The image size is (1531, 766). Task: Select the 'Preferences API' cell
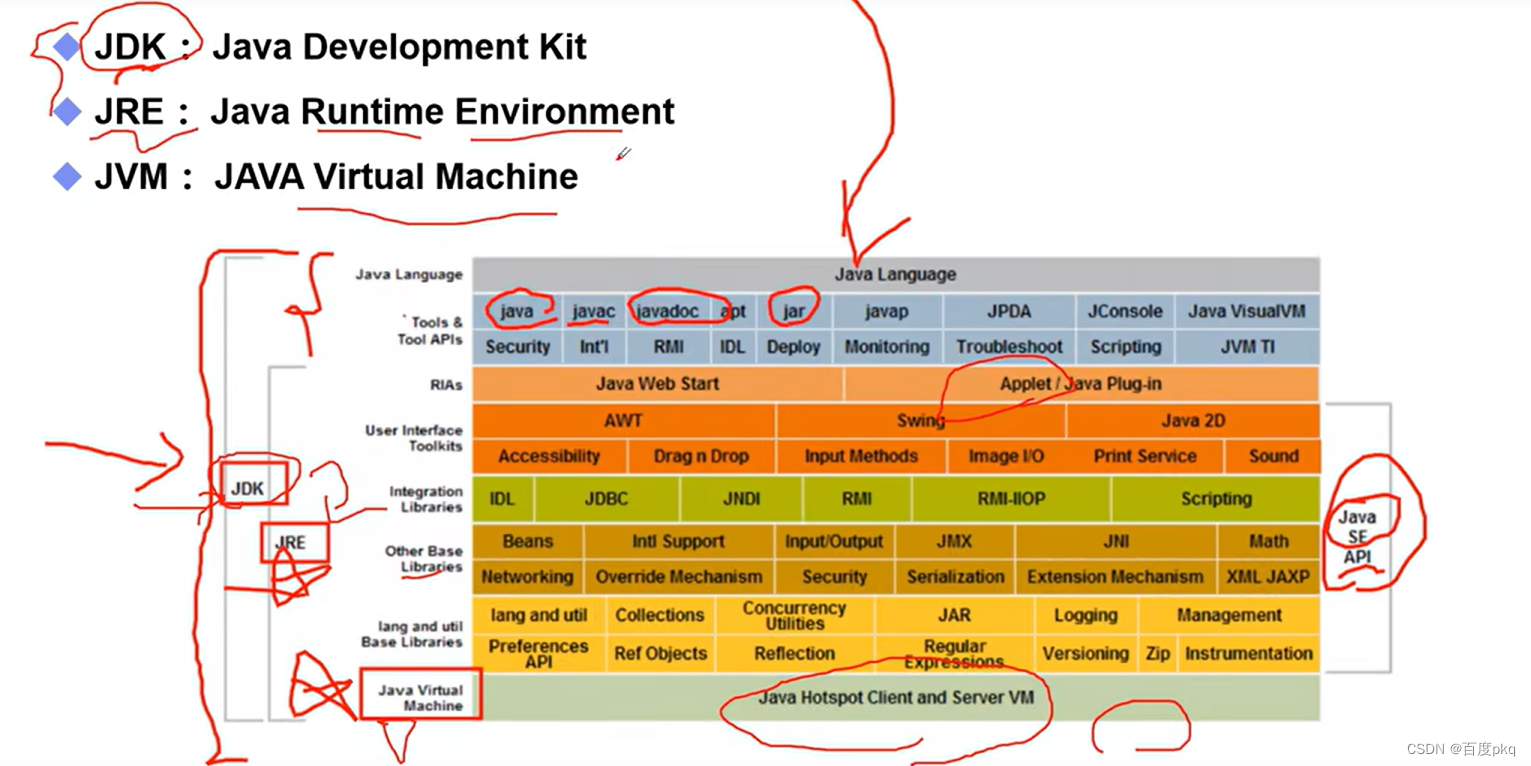pos(539,654)
